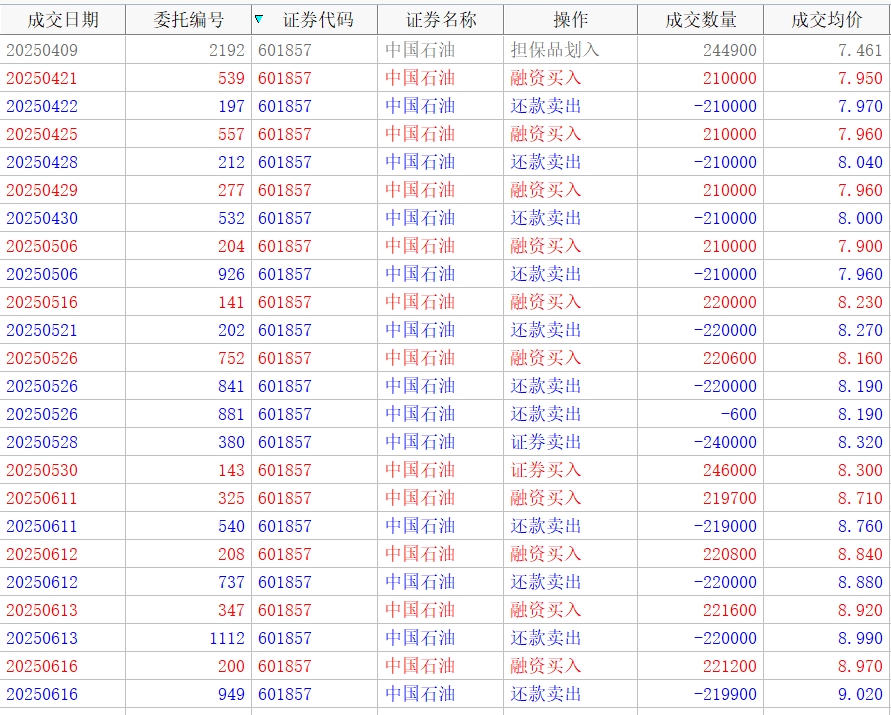Click quantity 220800
The width and height of the screenshot is (891, 715).
[730, 554]
